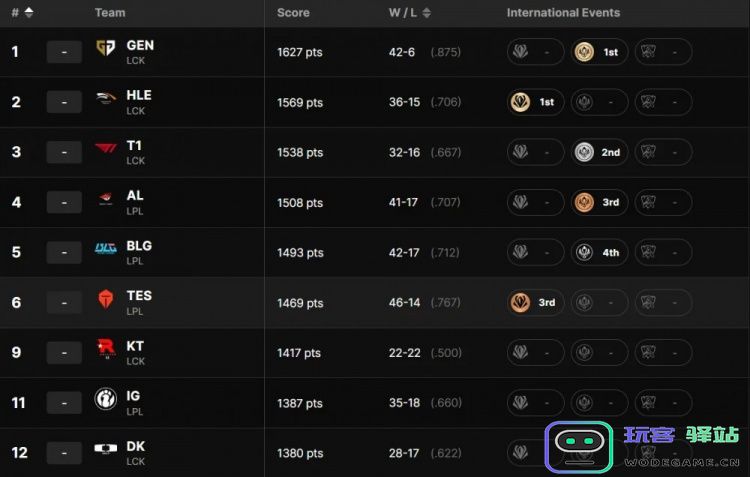
Task: Open TES's 3rd place event badge
Action: click(535, 302)
